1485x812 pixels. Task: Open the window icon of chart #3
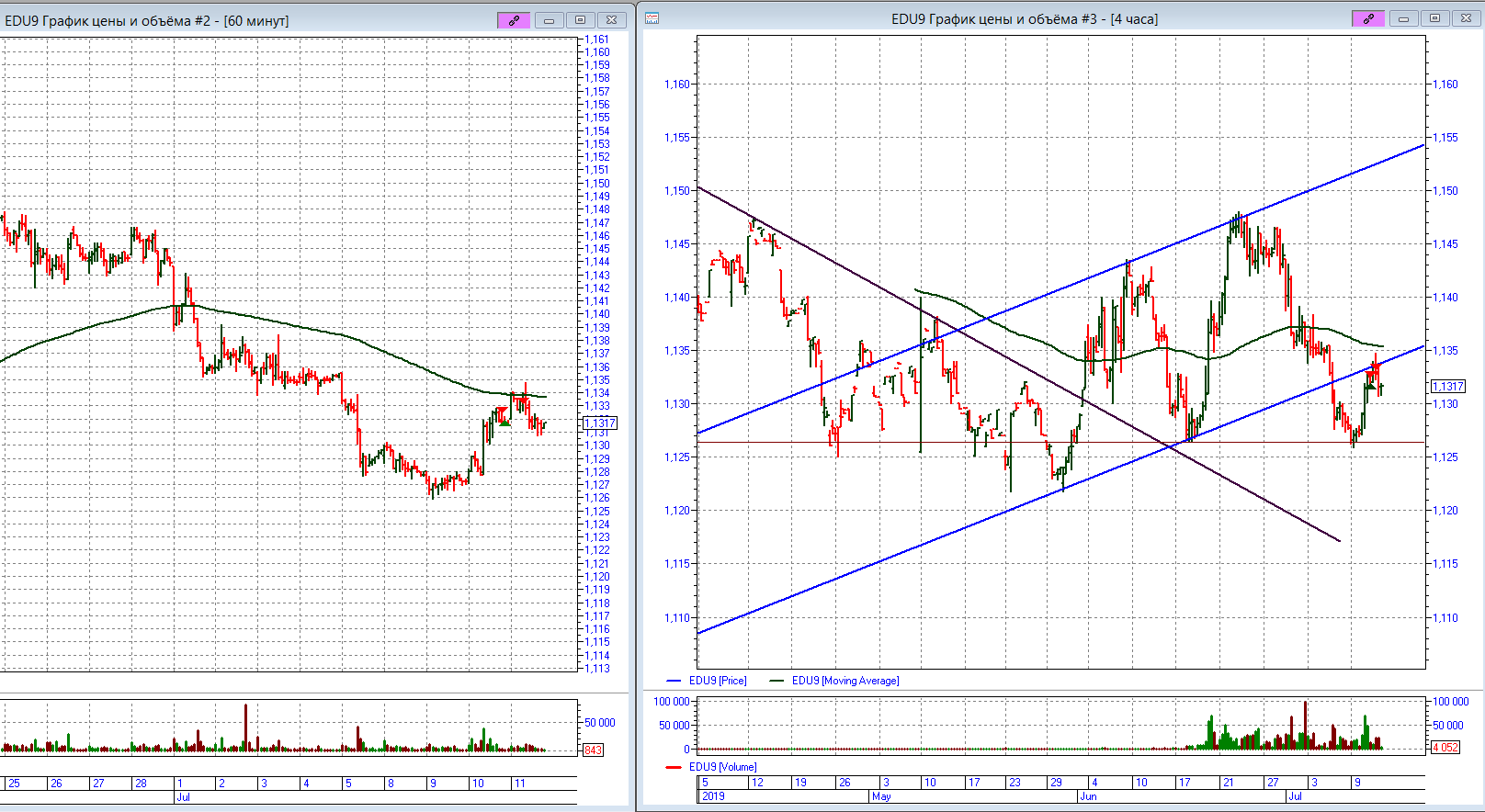(652, 18)
